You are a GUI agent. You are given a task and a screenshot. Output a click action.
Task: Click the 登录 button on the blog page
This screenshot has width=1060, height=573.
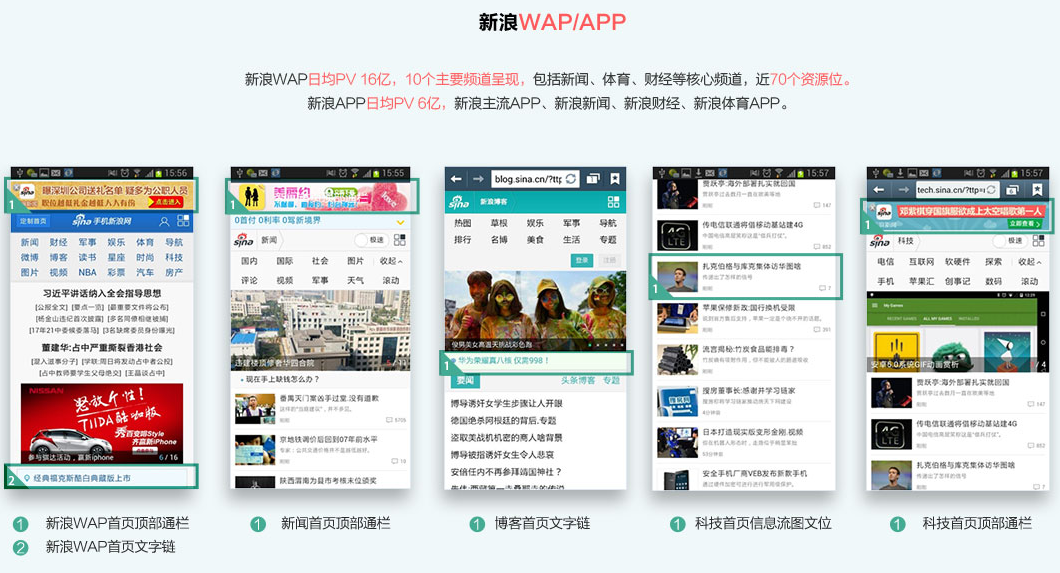point(582,260)
